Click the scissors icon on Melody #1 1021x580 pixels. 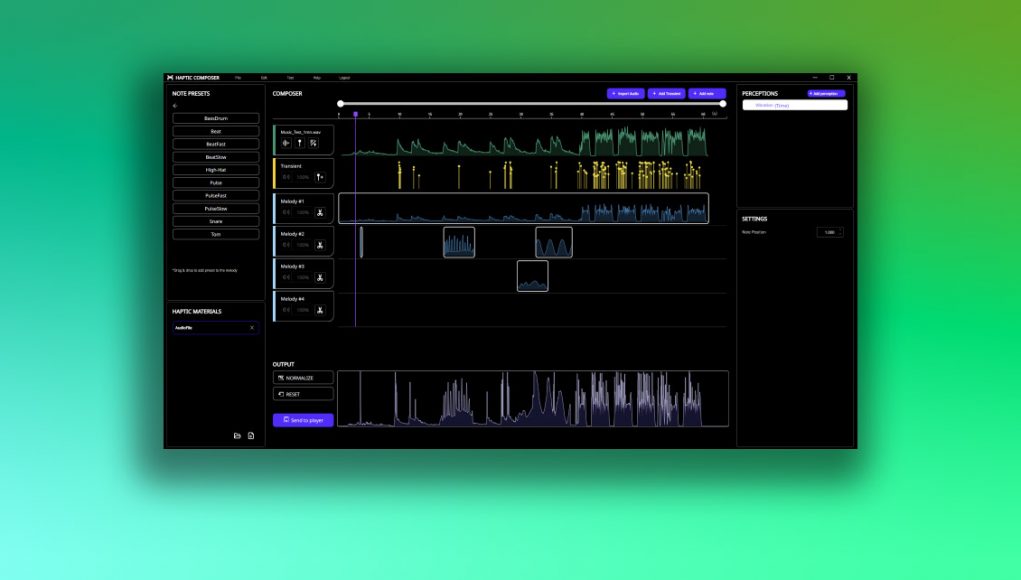(x=320, y=212)
